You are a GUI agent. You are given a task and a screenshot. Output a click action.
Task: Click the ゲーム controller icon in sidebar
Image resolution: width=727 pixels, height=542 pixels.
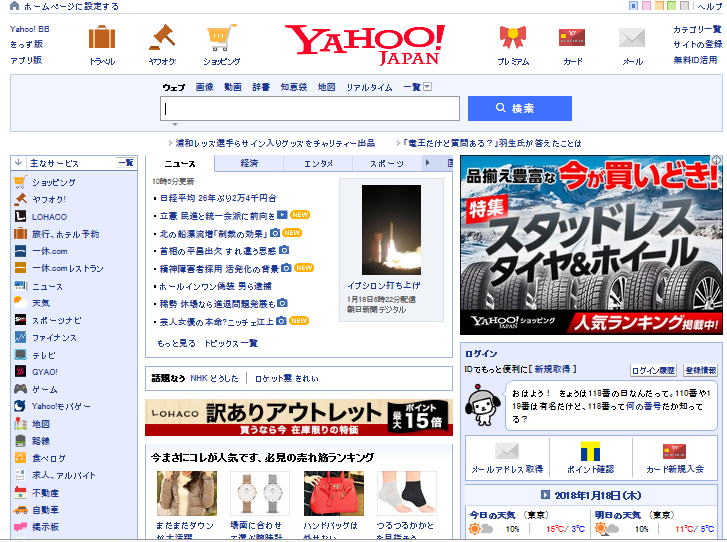[20, 389]
